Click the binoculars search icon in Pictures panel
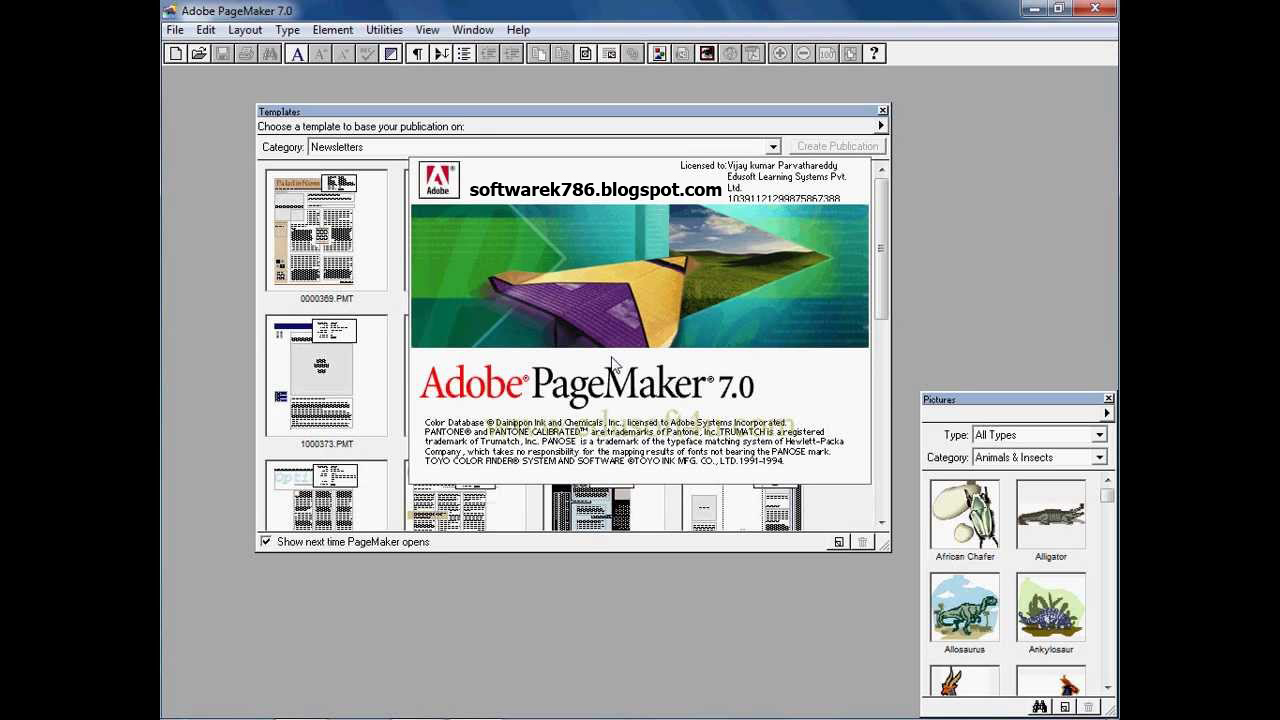 [x=1040, y=707]
